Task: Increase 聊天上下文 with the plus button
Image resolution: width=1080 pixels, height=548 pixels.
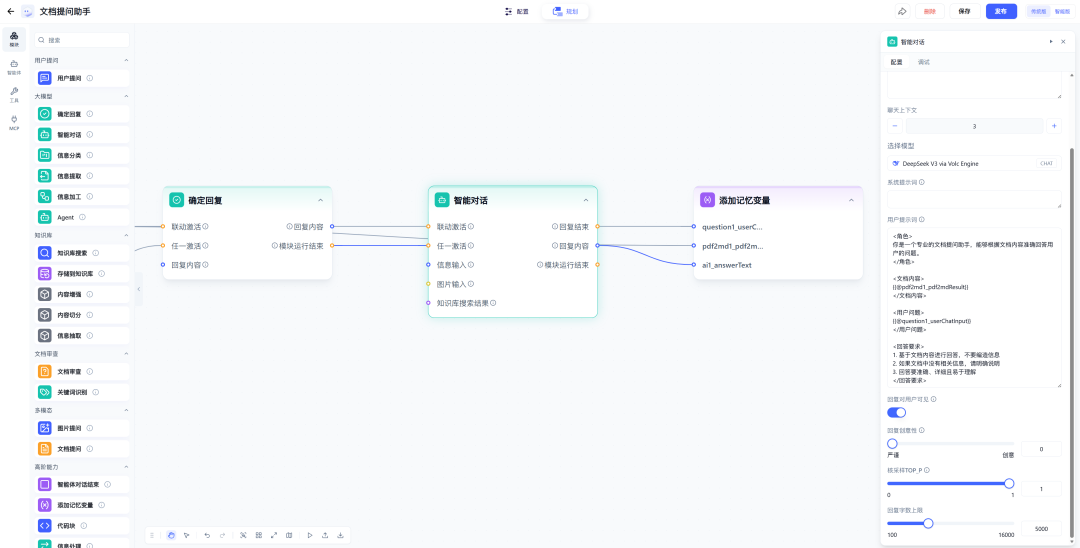Action: [1054, 127]
